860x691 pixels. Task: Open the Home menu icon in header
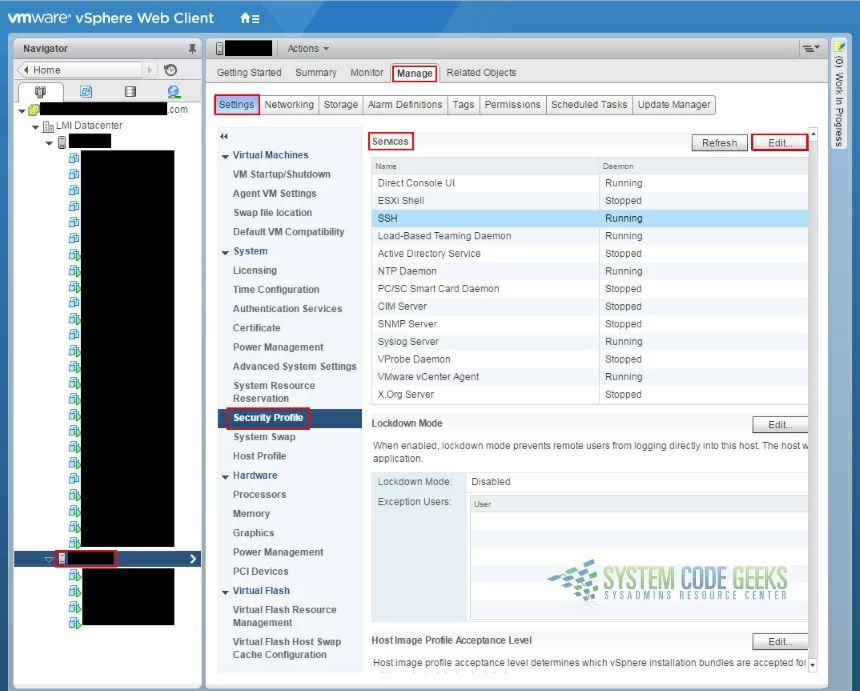[x=250, y=18]
